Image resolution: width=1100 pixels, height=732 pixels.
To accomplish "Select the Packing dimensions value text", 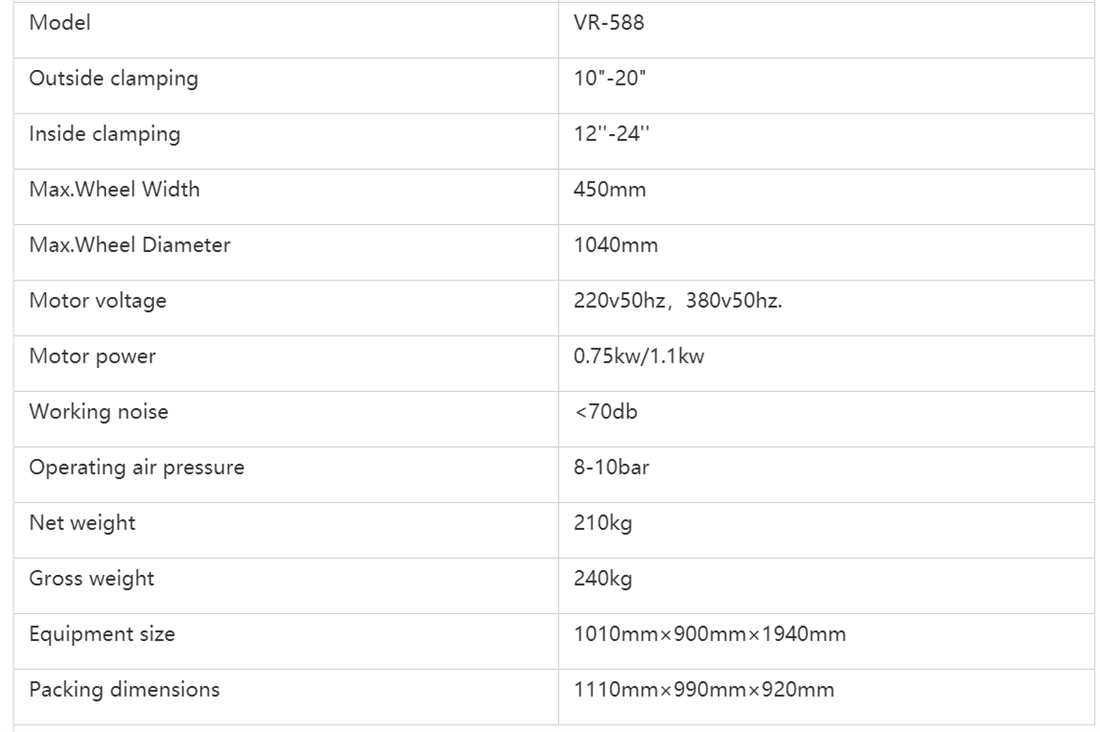I will click(704, 689).
